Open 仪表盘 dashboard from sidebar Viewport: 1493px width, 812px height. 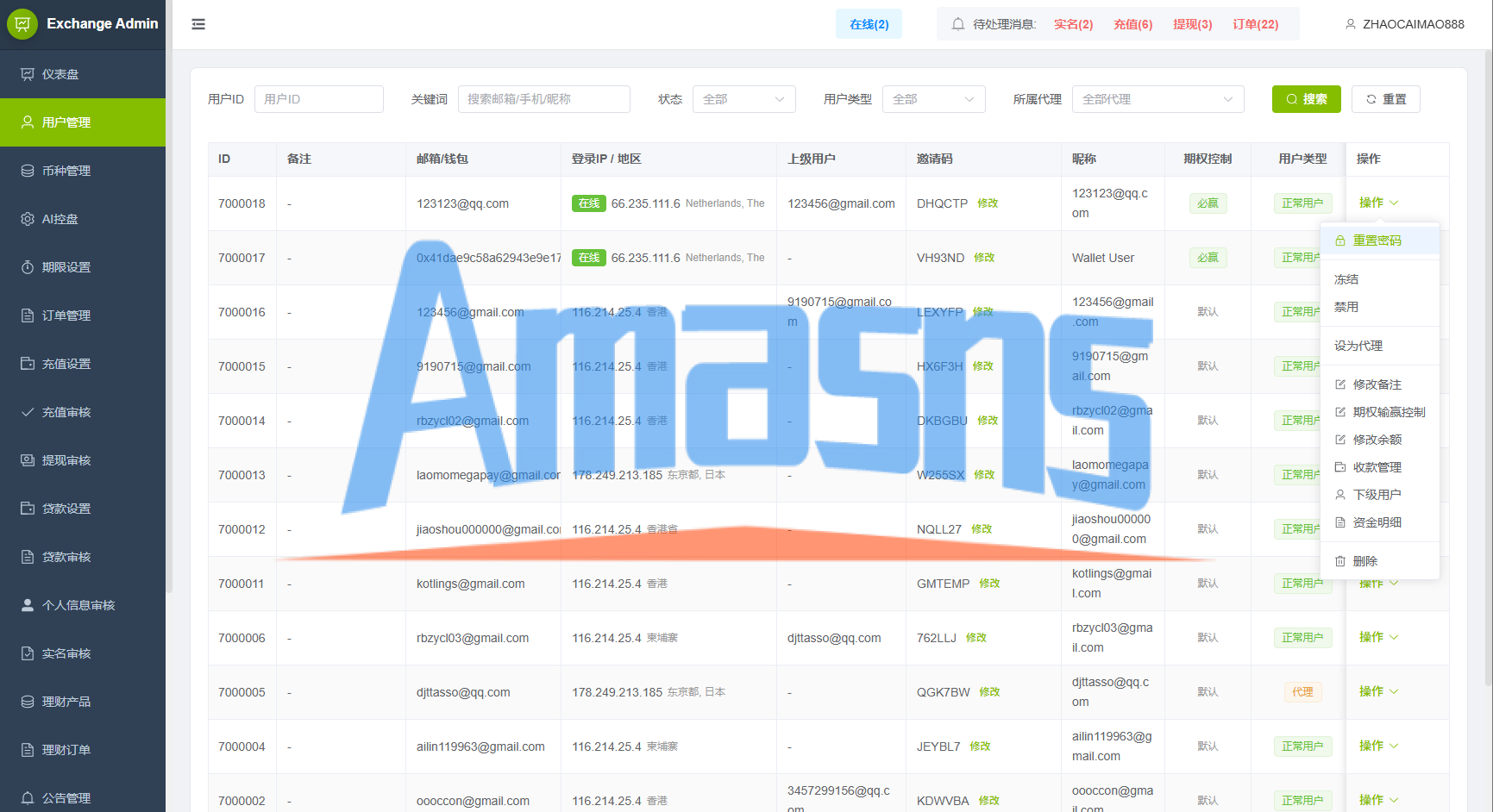(83, 74)
